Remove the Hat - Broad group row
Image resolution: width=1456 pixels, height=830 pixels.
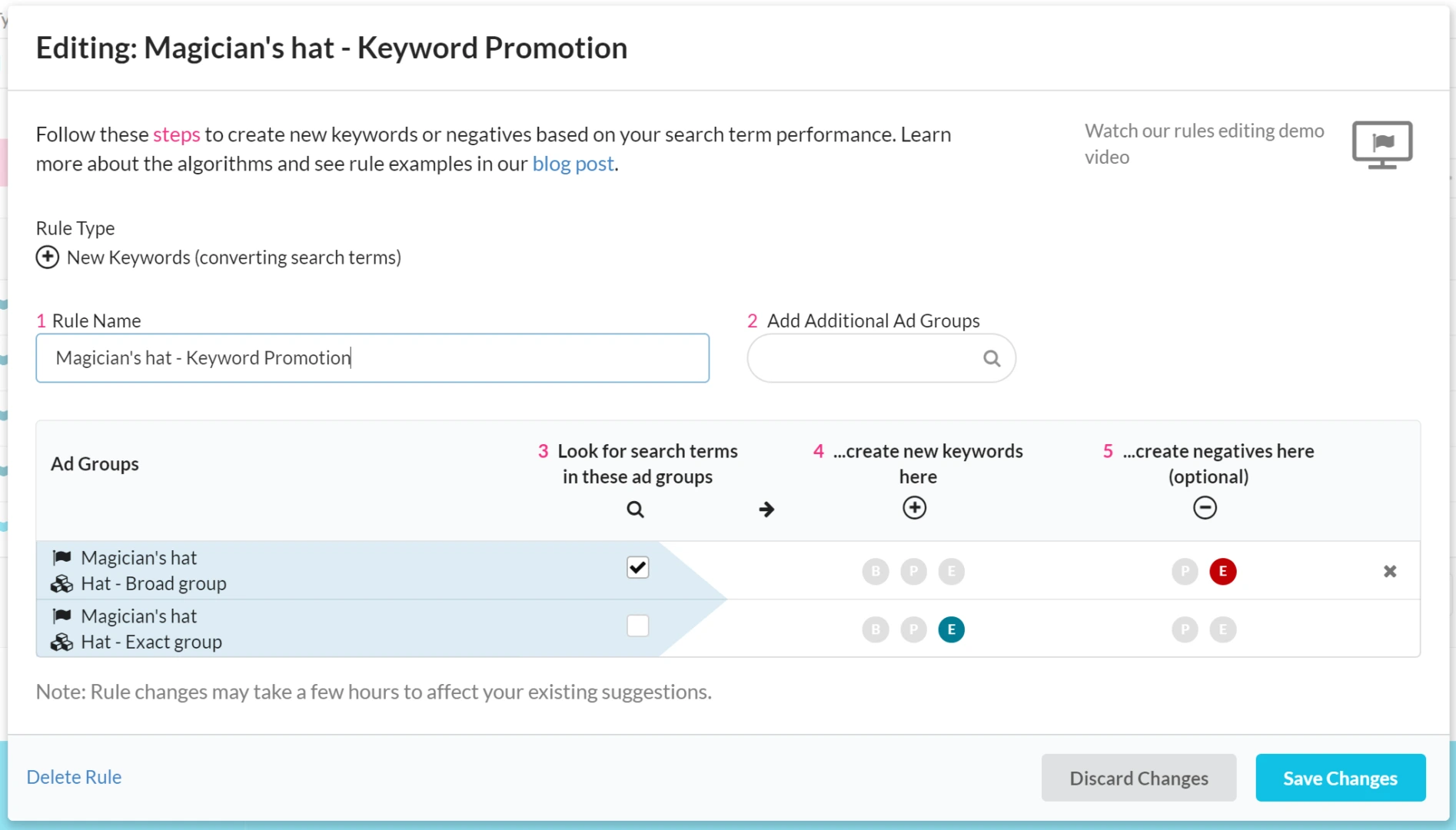[x=1389, y=571]
